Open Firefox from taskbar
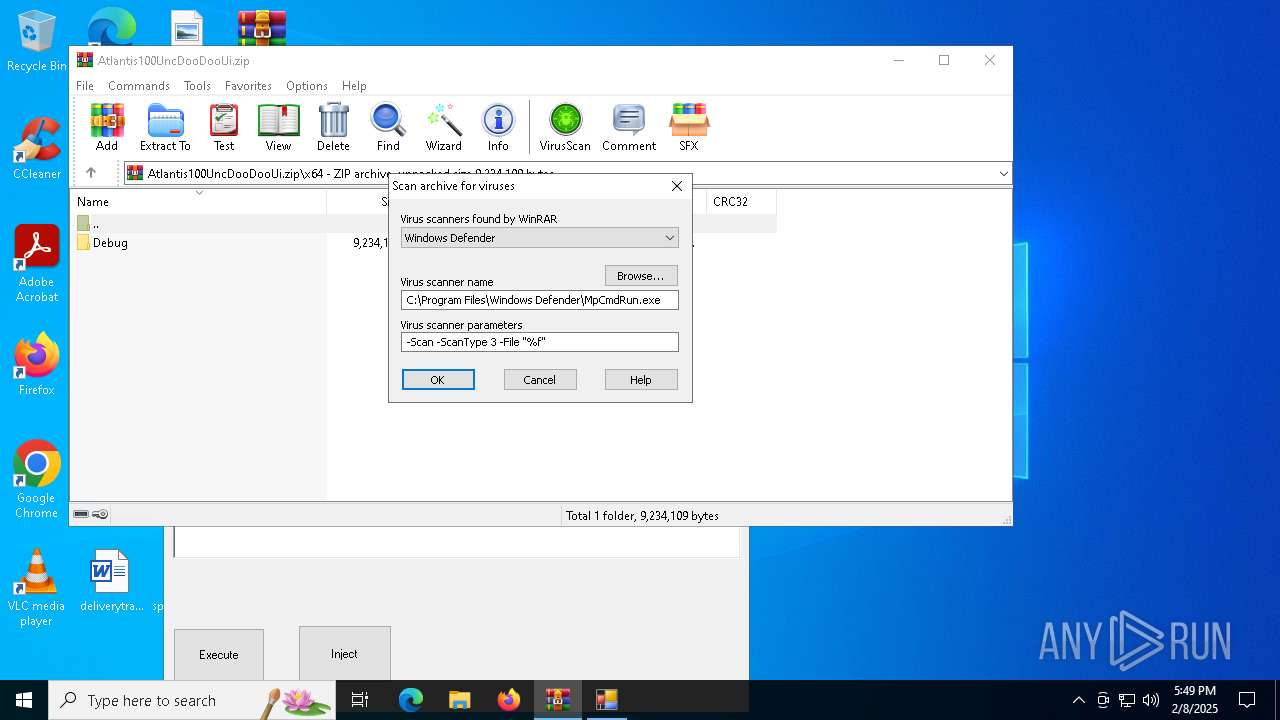 click(x=509, y=700)
